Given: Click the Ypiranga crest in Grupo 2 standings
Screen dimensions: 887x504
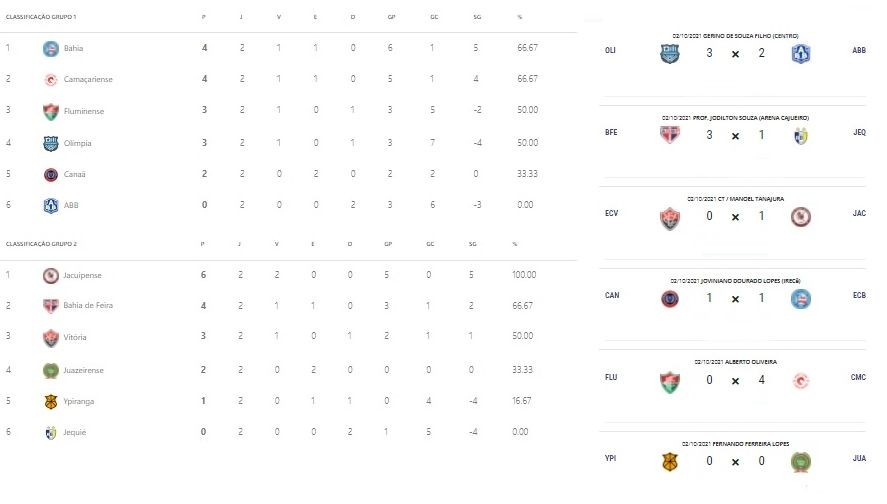Looking at the screenshot, I should (x=50, y=402).
